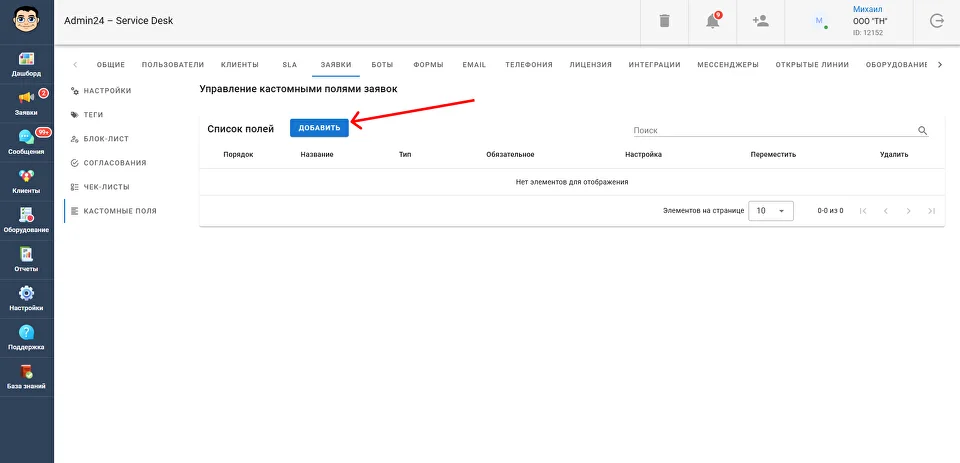Switch to the ЛИЦЕНЗИЯ tab
Viewport: 960px width, 463px height.
point(590,64)
